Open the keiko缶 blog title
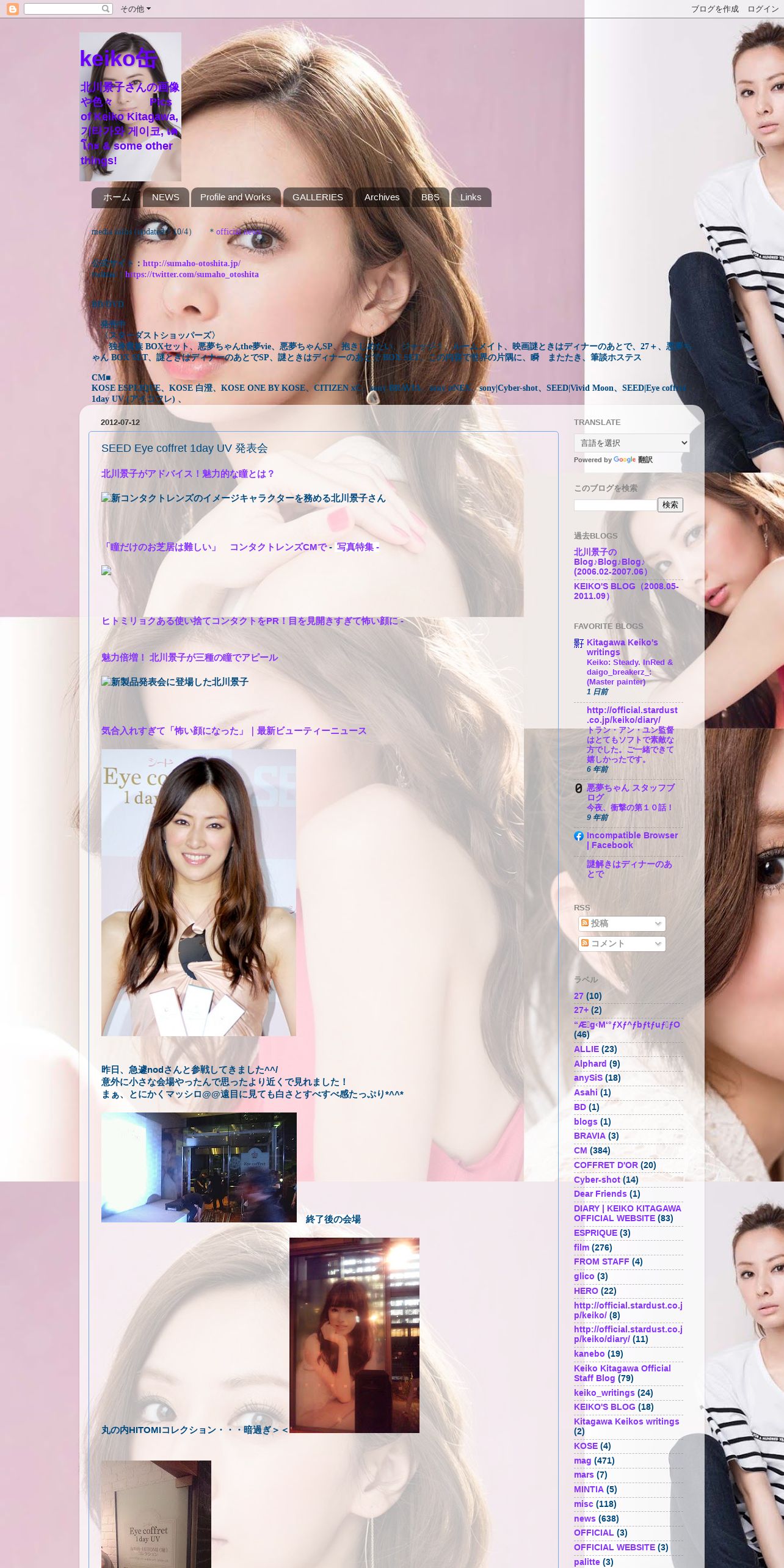 (x=119, y=59)
